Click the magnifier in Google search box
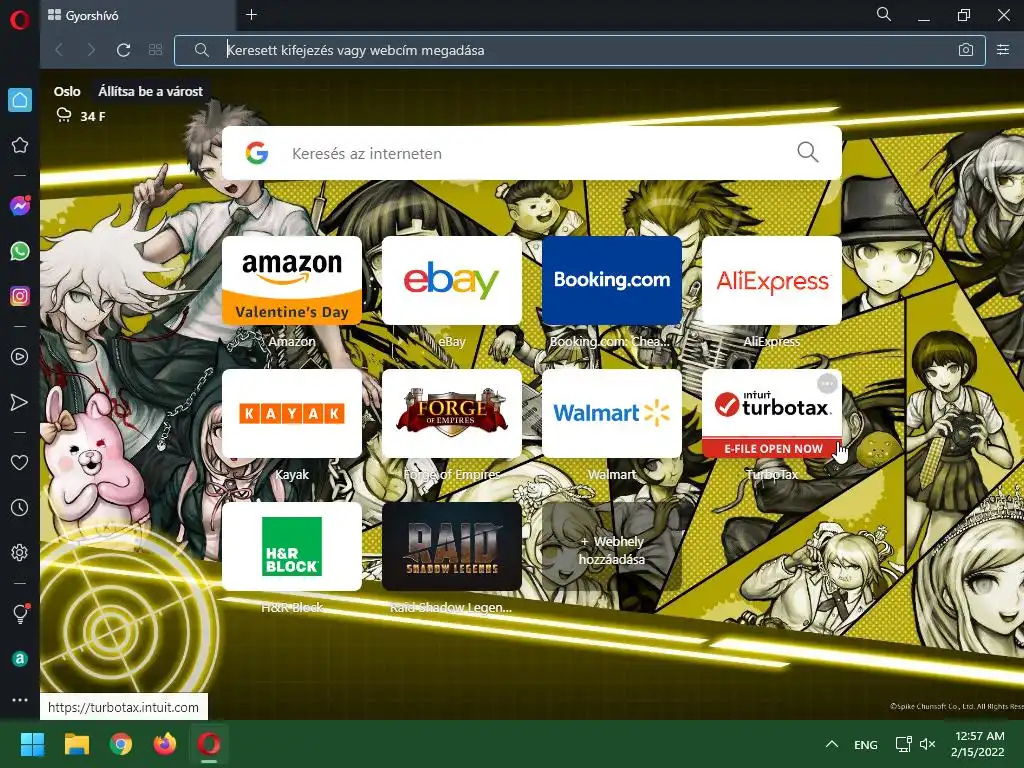The width and height of the screenshot is (1024, 768). 808,152
